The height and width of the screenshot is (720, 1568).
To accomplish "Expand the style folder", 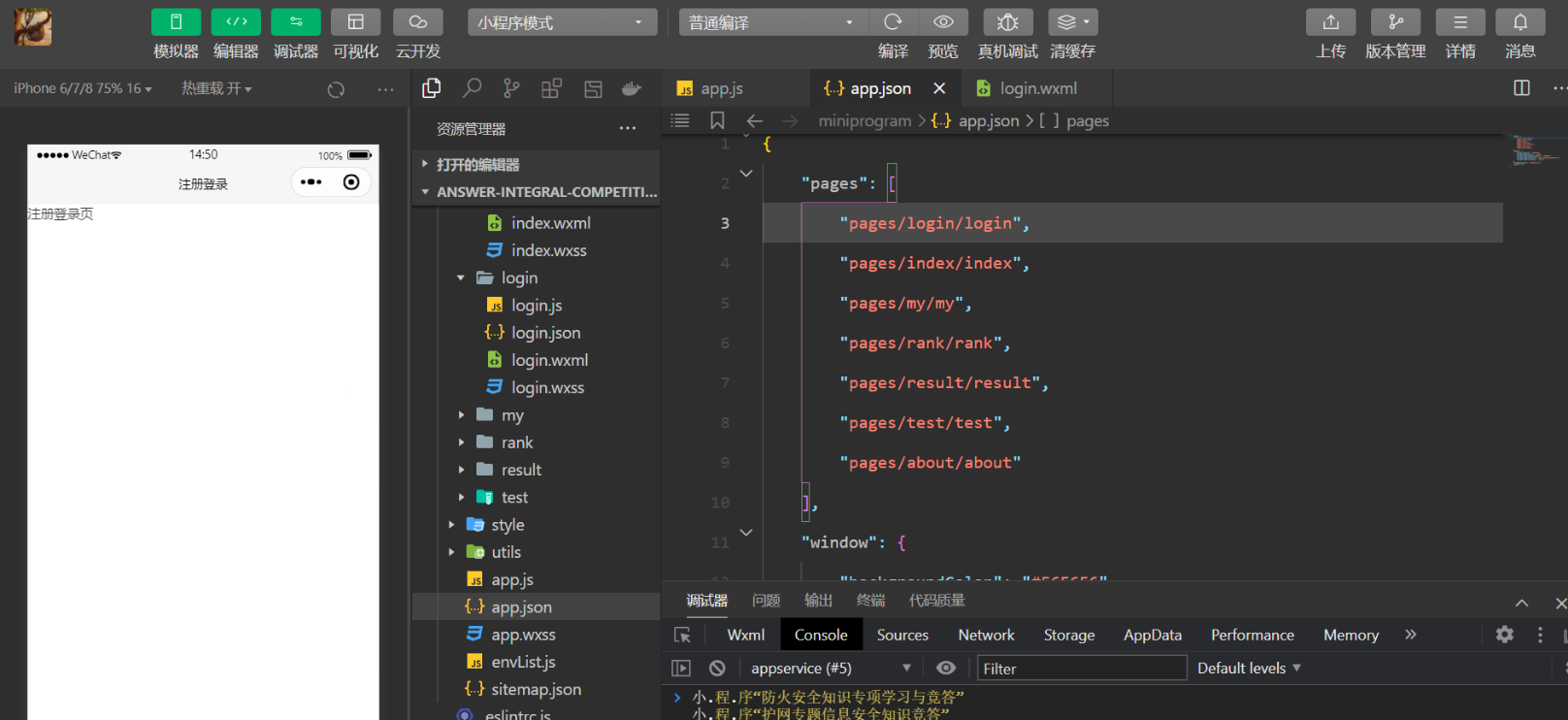I will [x=537, y=524].
